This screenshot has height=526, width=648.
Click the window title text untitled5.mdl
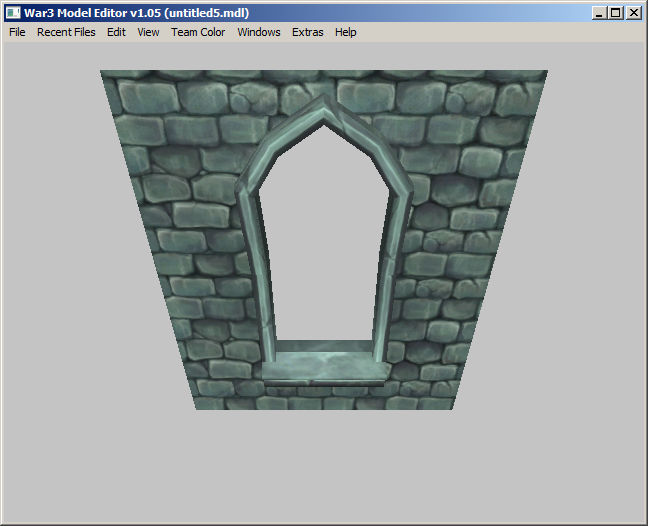click(207, 13)
